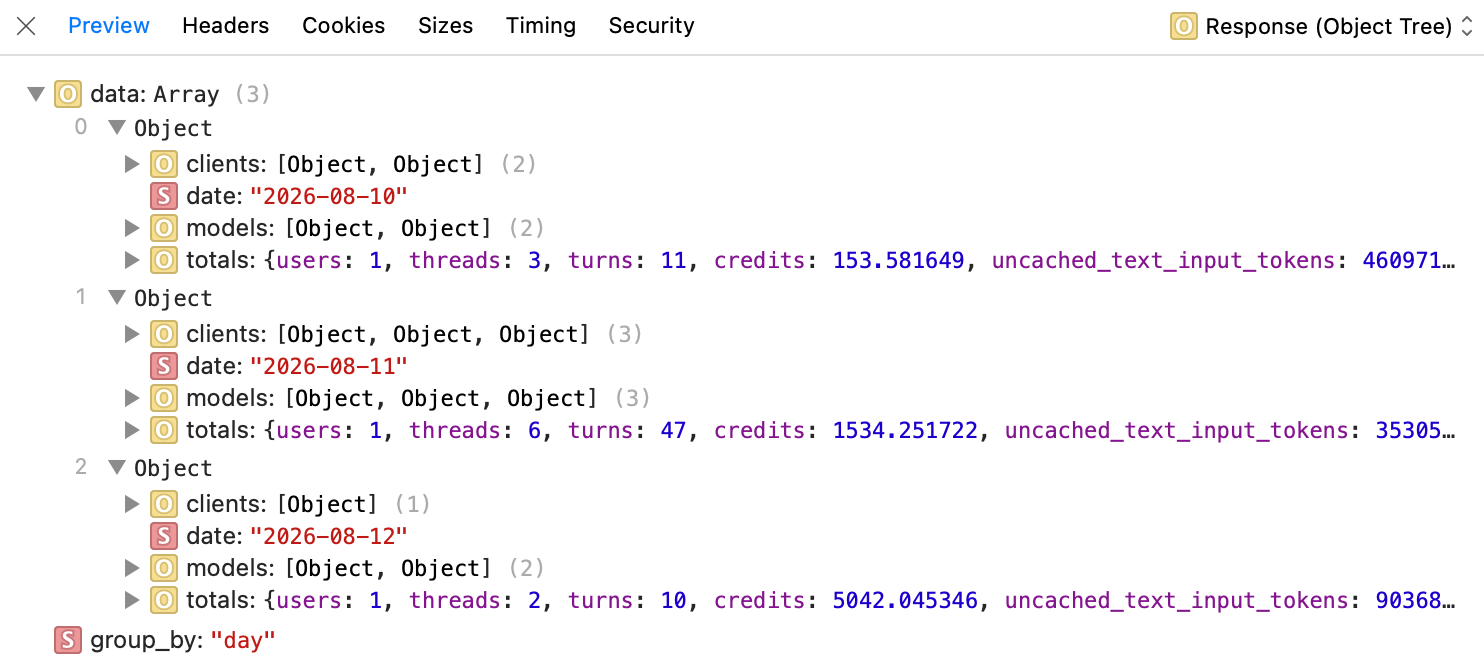
Task: Go to the Timing tab
Action: 541,26
